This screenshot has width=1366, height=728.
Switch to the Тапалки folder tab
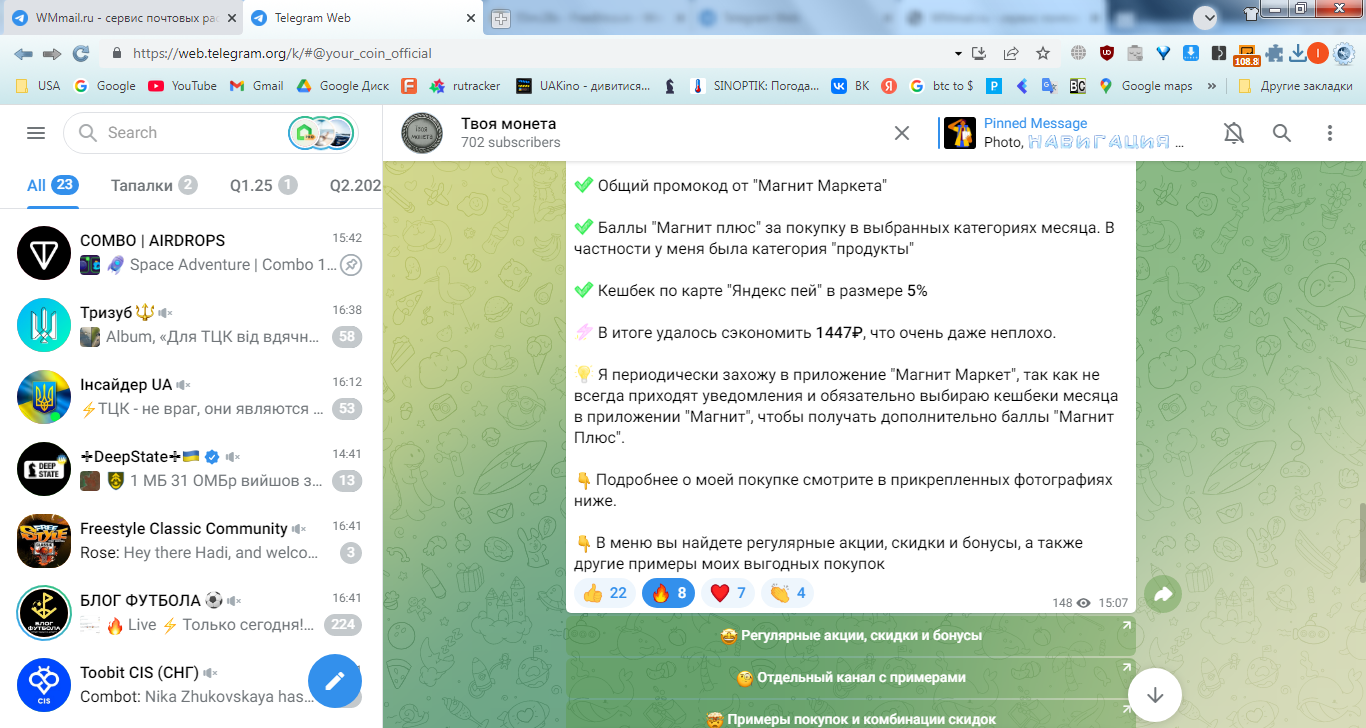pos(154,185)
